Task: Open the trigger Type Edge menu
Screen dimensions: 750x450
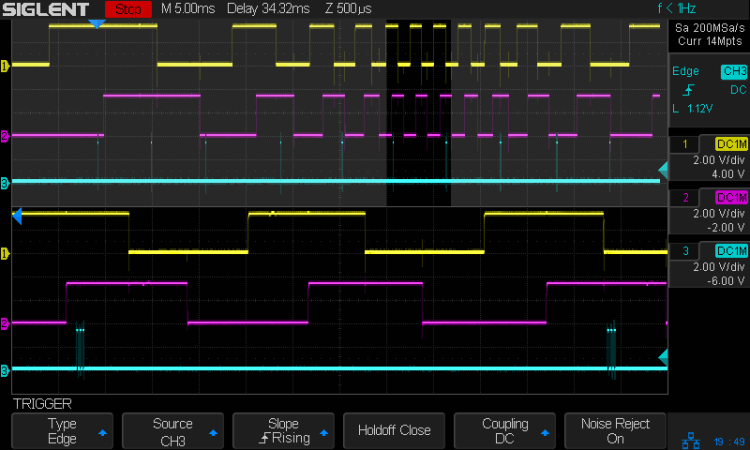Action: (x=62, y=430)
